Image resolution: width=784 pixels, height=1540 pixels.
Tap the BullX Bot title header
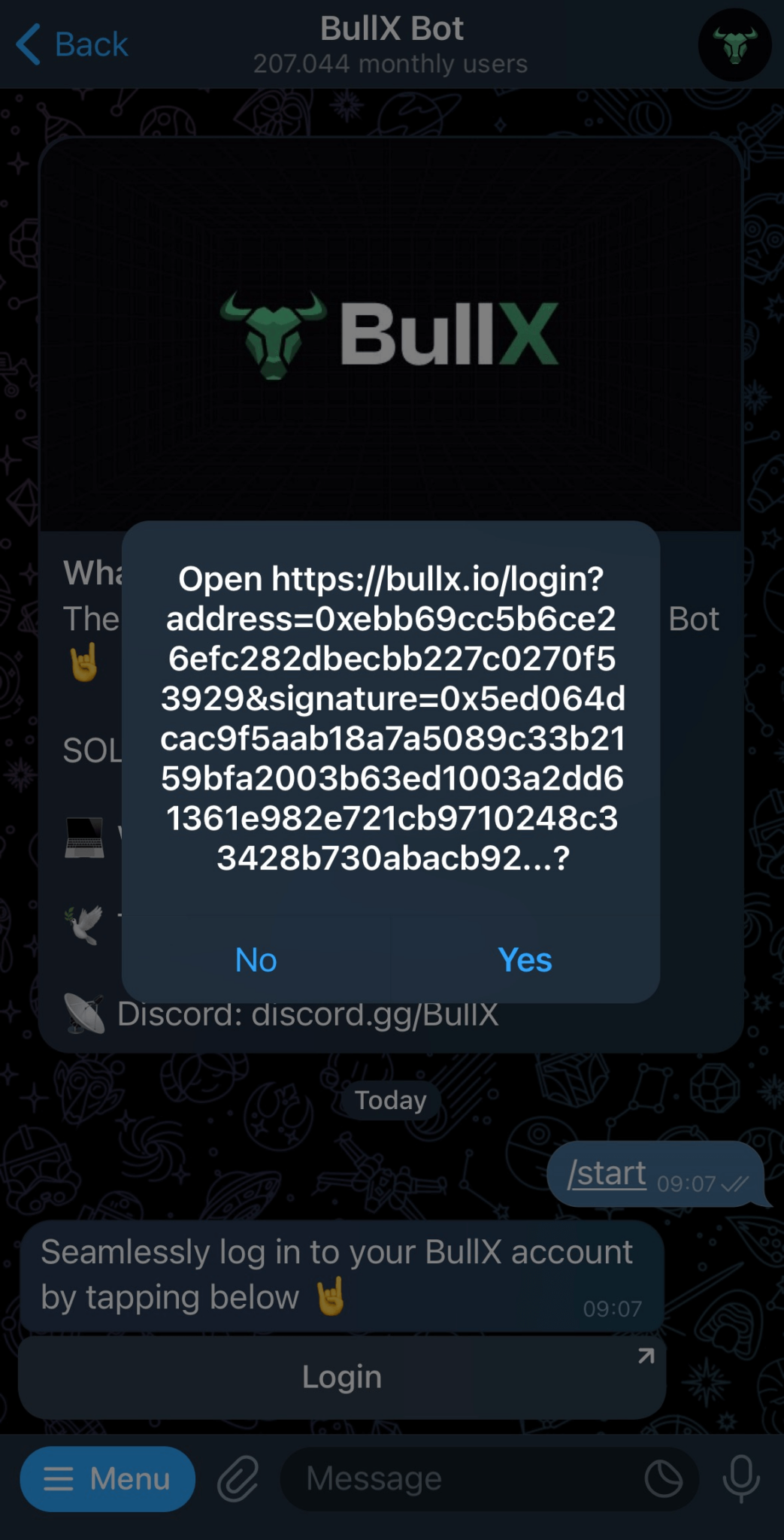pos(392,29)
